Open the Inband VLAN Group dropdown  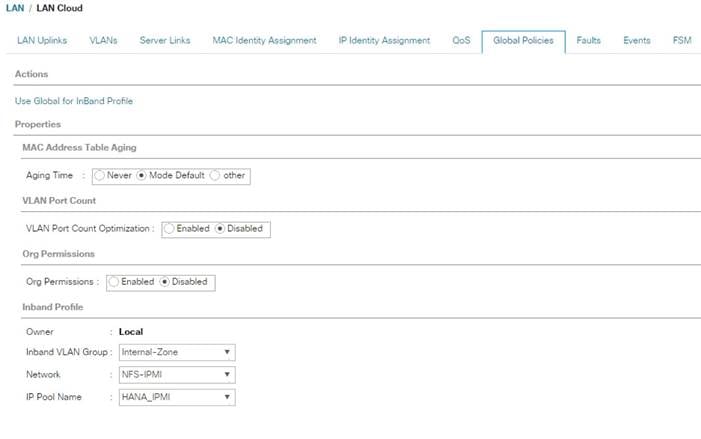coord(177,352)
